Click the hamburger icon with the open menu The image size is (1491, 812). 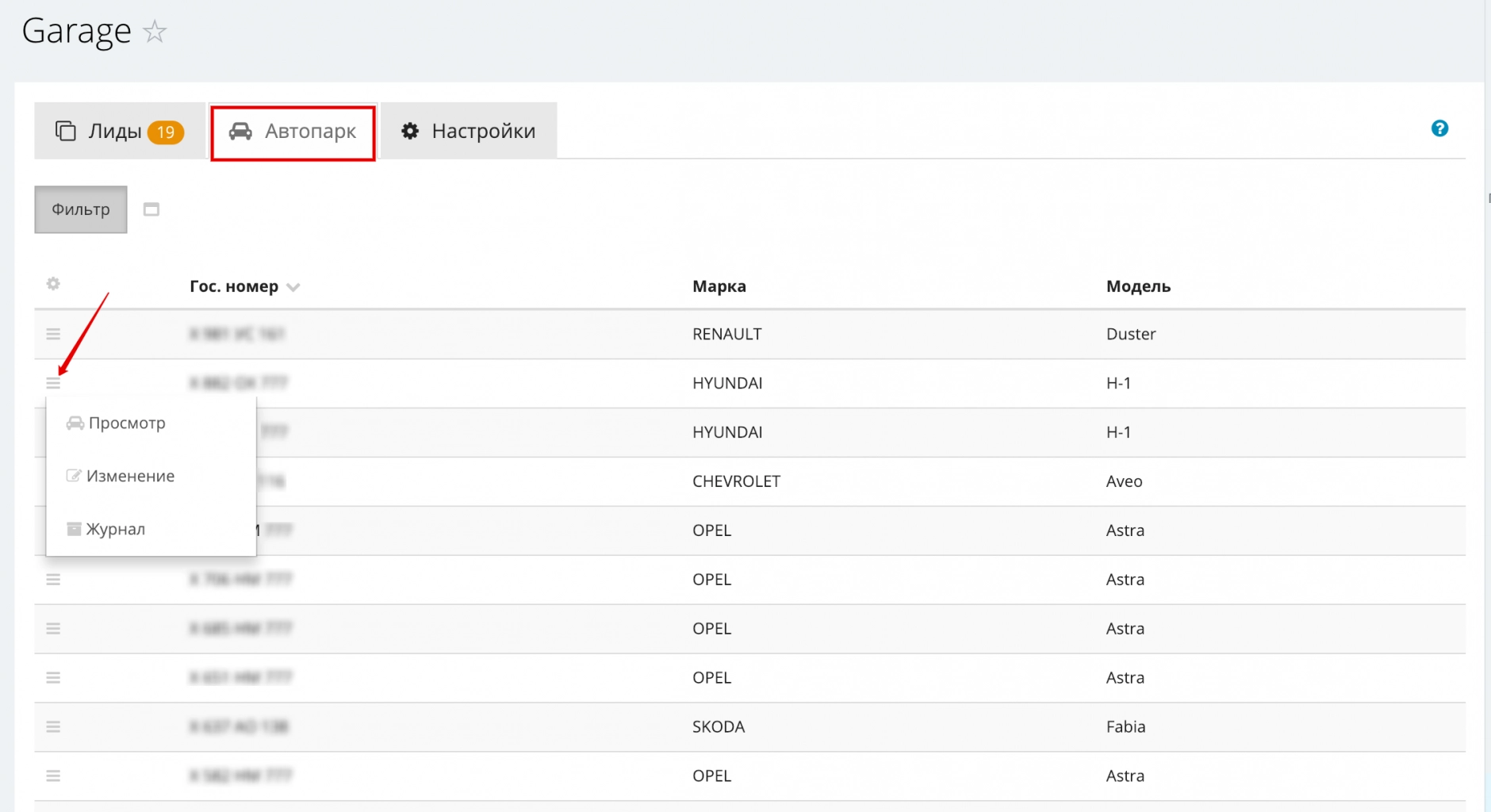click(x=53, y=383)
